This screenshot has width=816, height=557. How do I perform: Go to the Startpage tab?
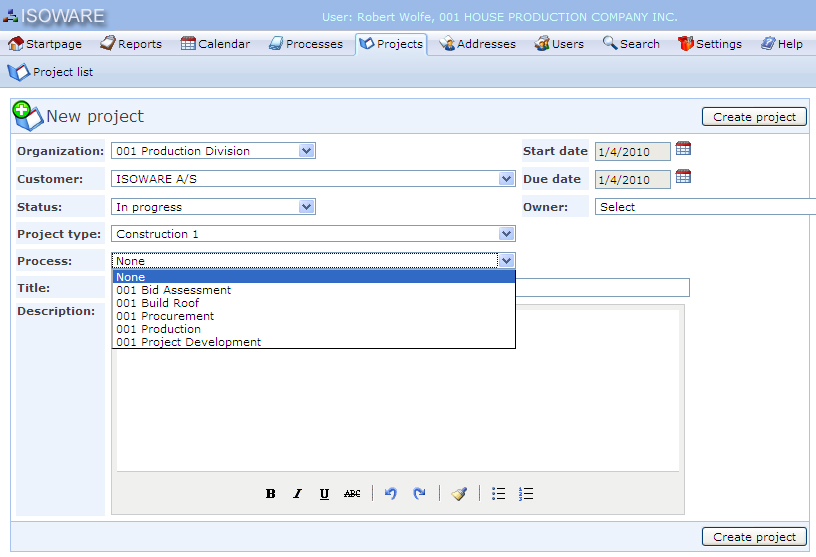(45, 44)
